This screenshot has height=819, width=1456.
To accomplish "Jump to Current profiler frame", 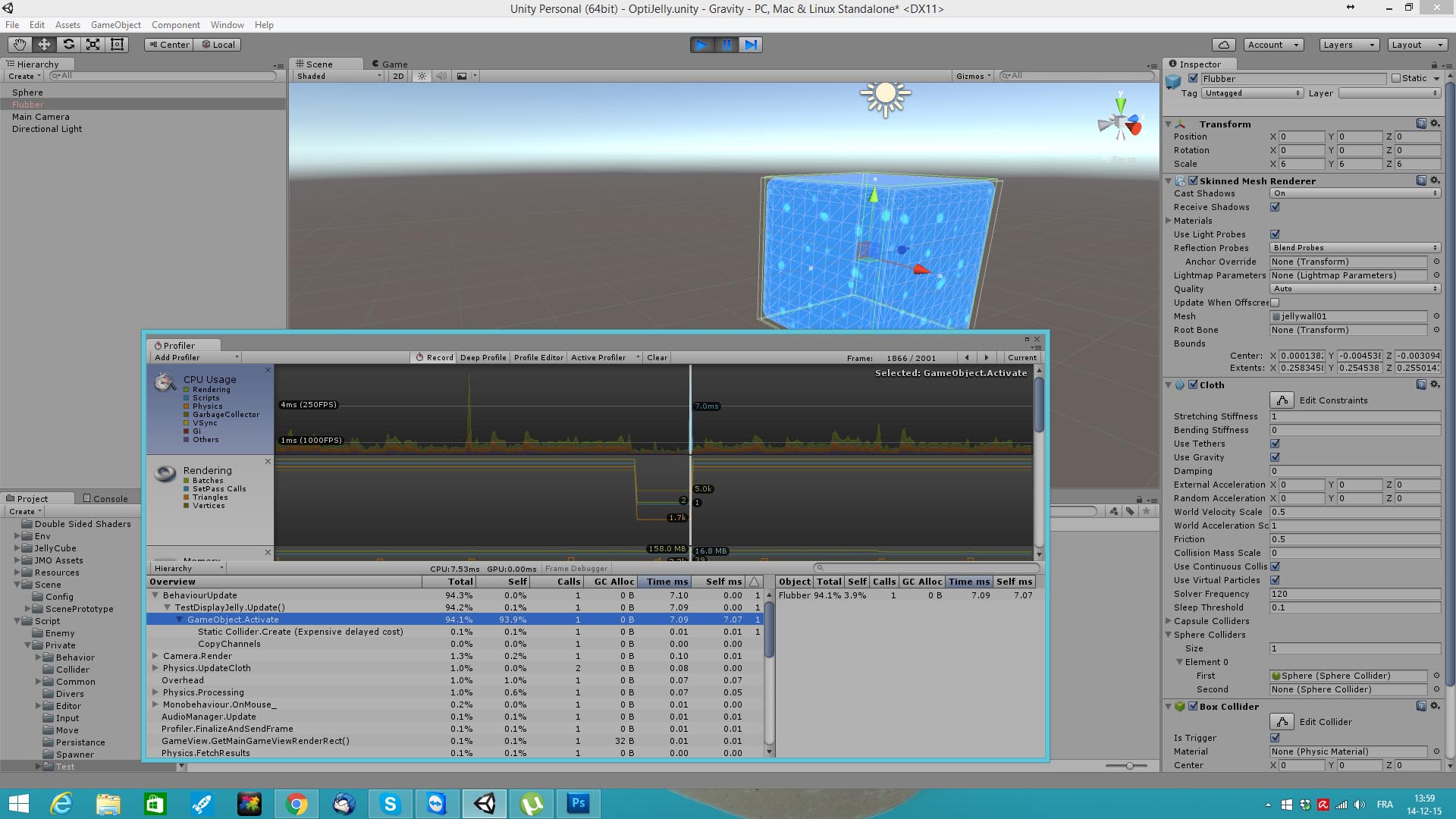I will 1021,357.
